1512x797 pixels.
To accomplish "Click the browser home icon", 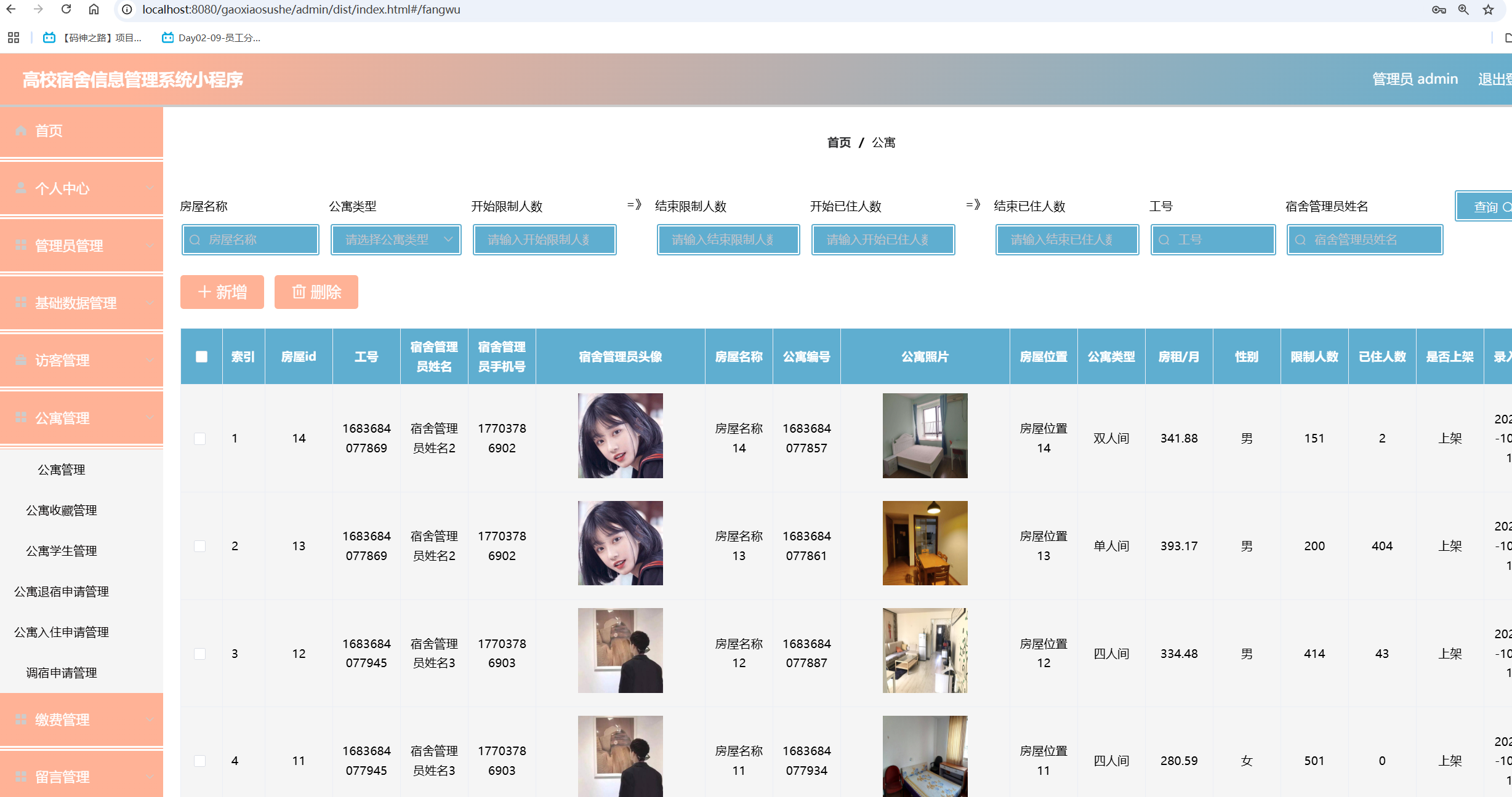I will coord(94,9).
